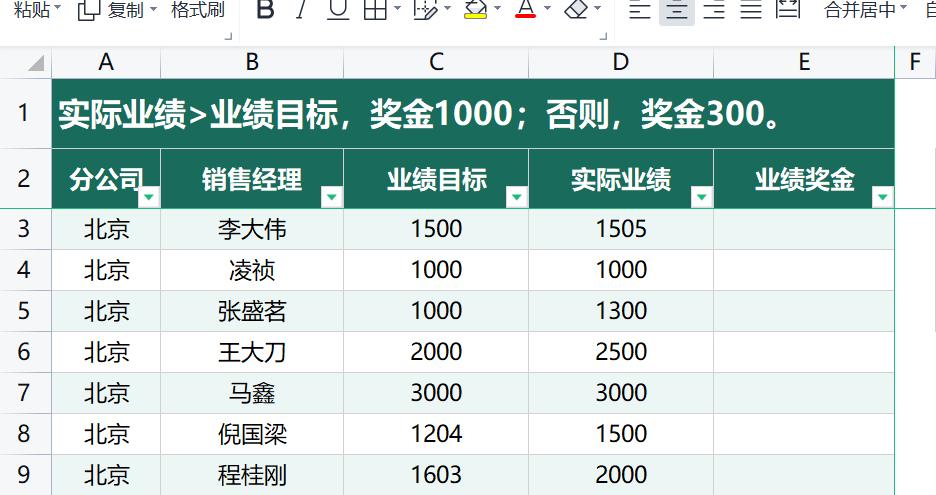Open the eraser clear dropdown arrow

(598, 9)
